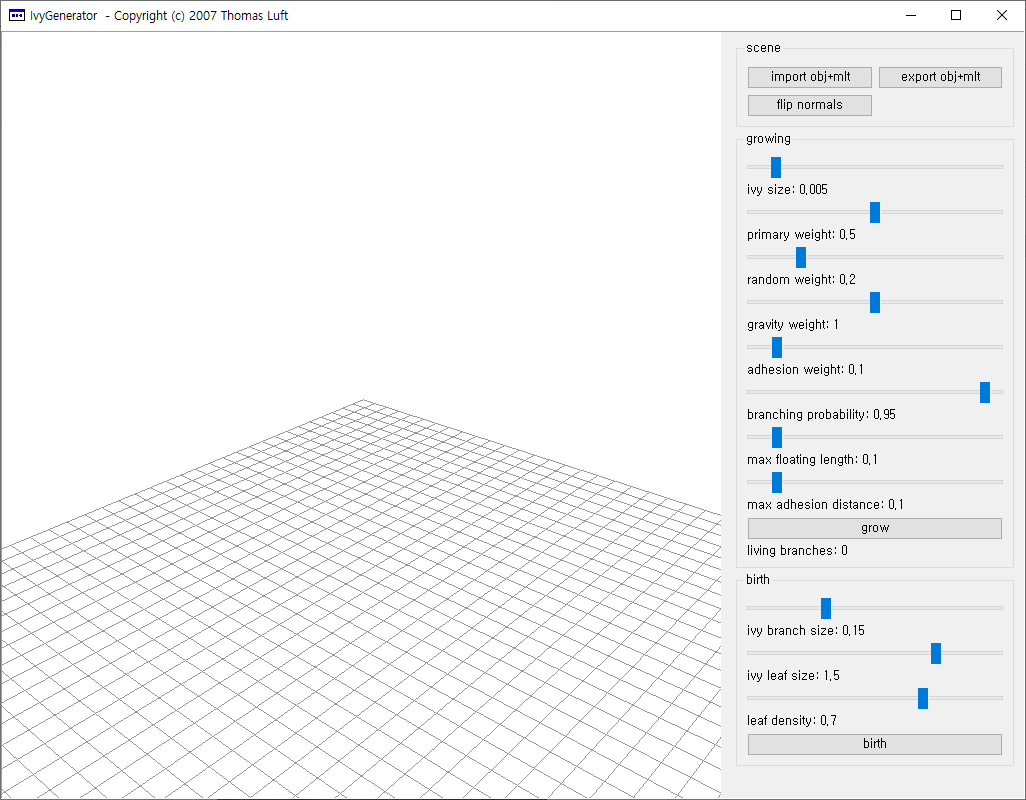This screenshot has width=1026, height=800.
Task: Close the IvyGenerator window
Action: [x=1002, y=16]
